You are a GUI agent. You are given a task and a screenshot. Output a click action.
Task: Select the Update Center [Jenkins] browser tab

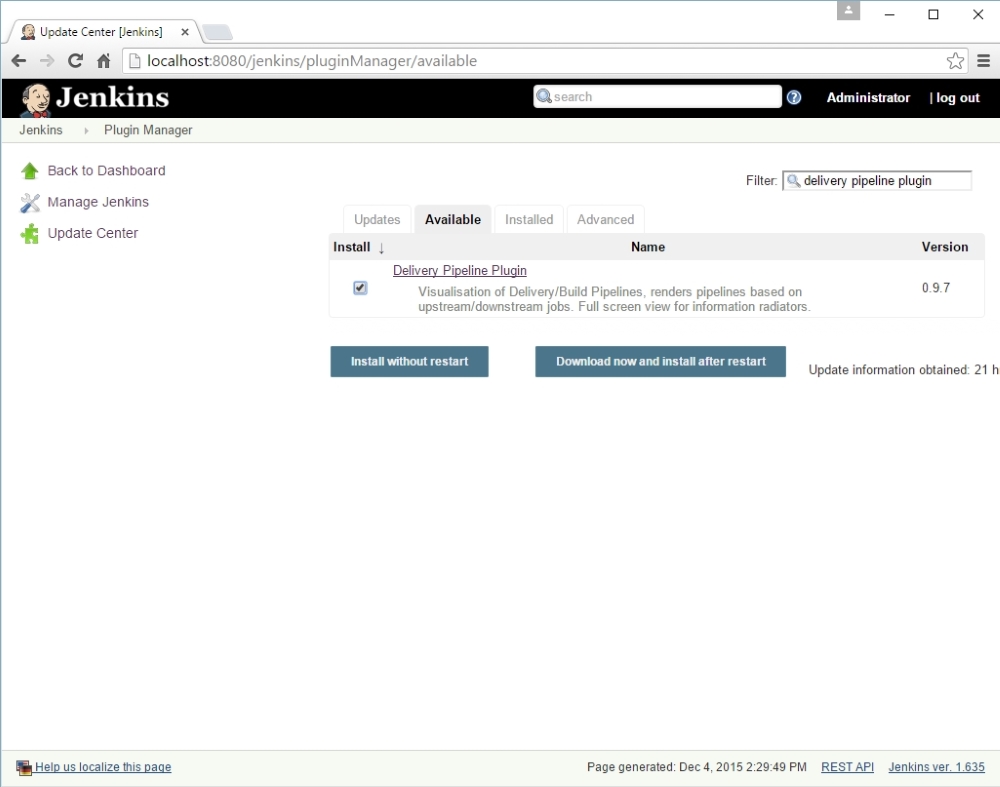coord(101,32)
